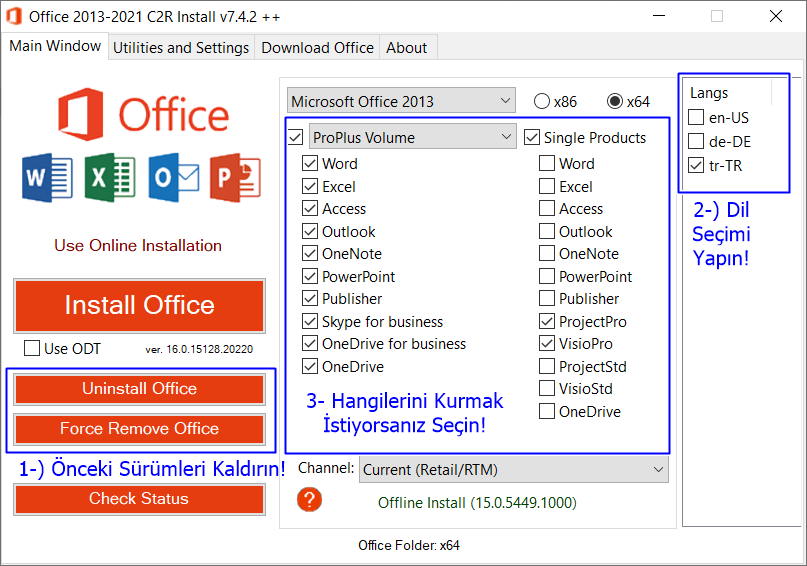Enable the Use ODT checkbox

32,348
